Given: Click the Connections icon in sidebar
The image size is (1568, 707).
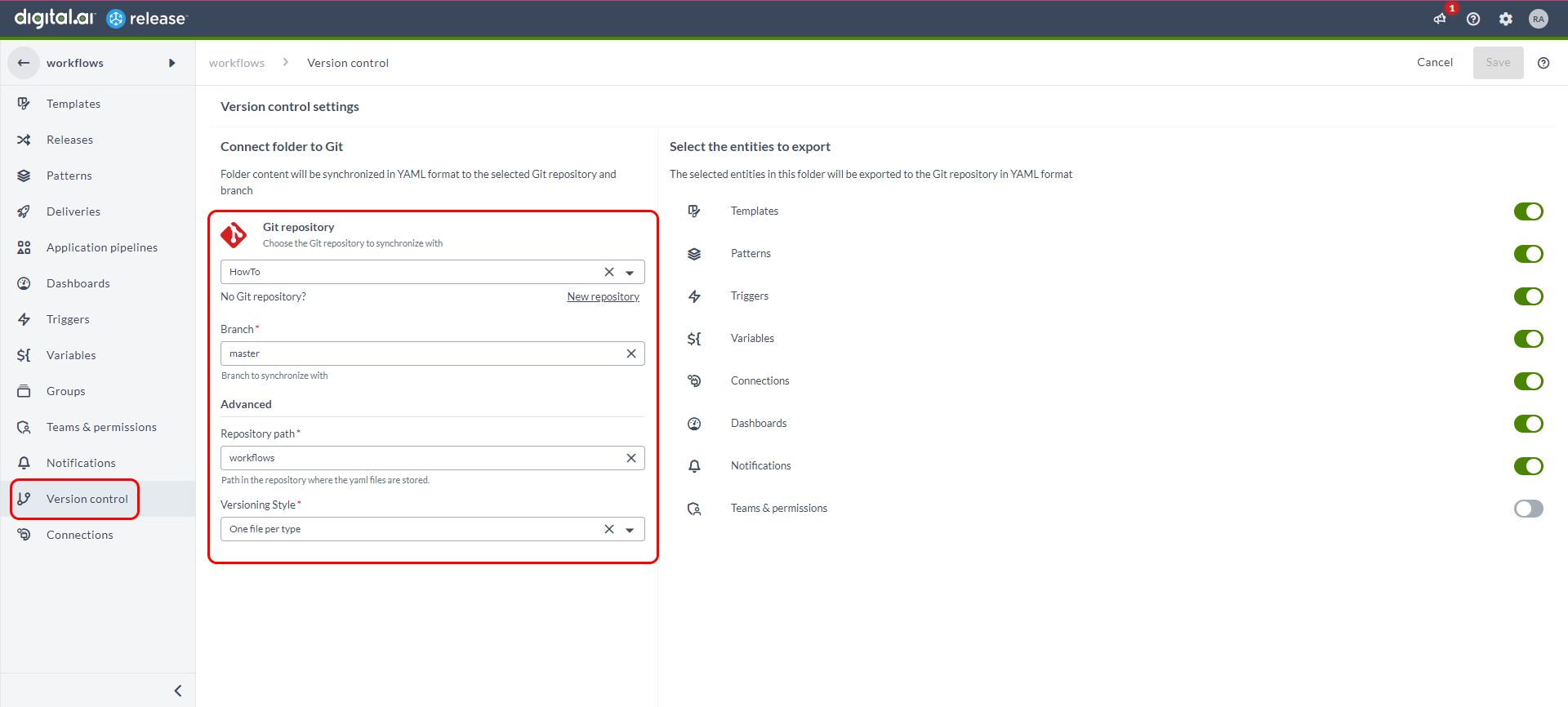Looking at the screenshot, I should pyautogui.click(x=24, y=535).
